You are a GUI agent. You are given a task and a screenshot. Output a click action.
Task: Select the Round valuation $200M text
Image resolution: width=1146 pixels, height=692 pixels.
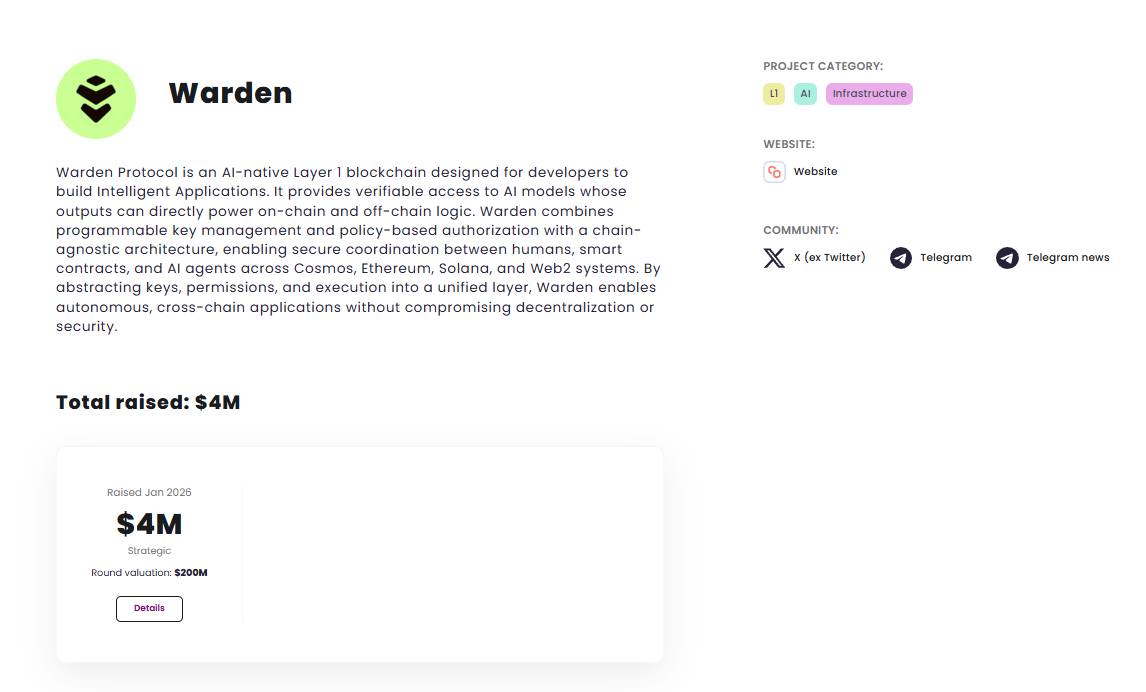click(149, 572)
